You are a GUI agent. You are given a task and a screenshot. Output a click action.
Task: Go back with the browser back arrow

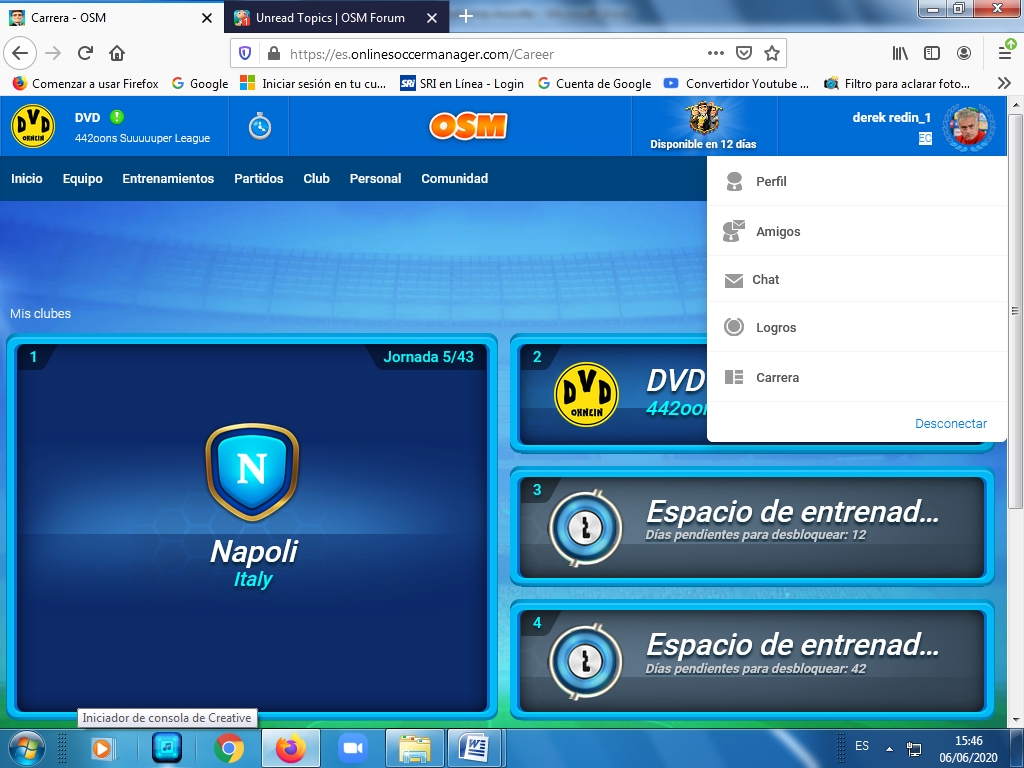tap(20, 53)
